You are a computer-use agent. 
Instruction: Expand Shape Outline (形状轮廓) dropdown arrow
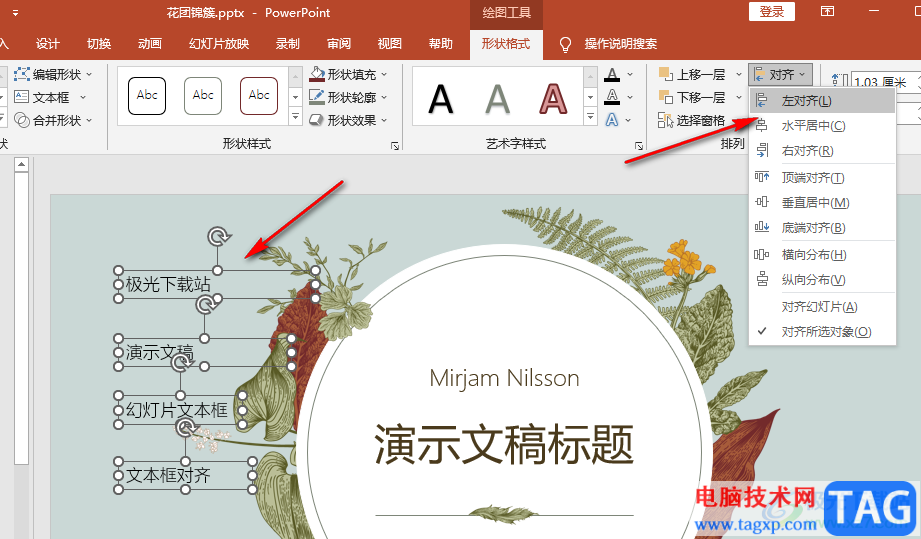click(x=384, y=97)
